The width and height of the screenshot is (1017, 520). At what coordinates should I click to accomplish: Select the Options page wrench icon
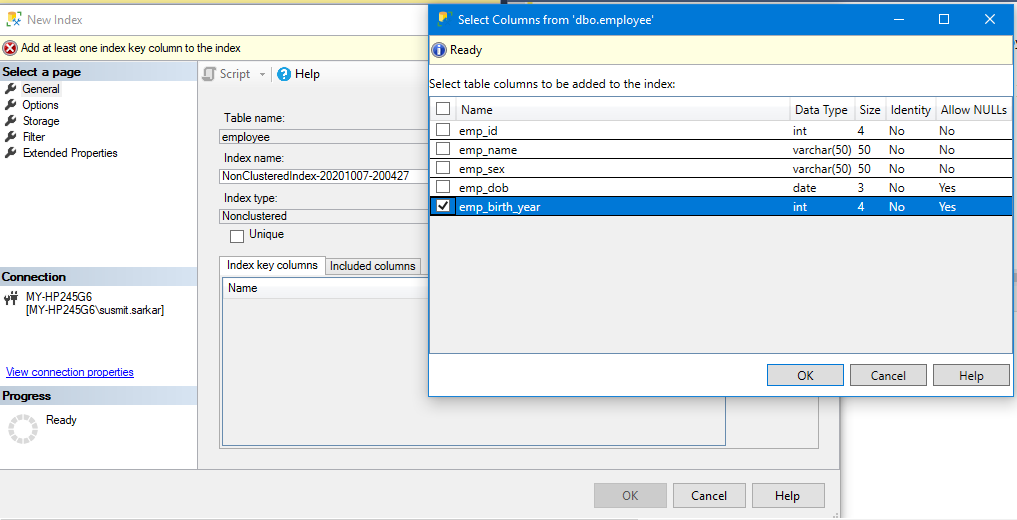coord(11,105)
